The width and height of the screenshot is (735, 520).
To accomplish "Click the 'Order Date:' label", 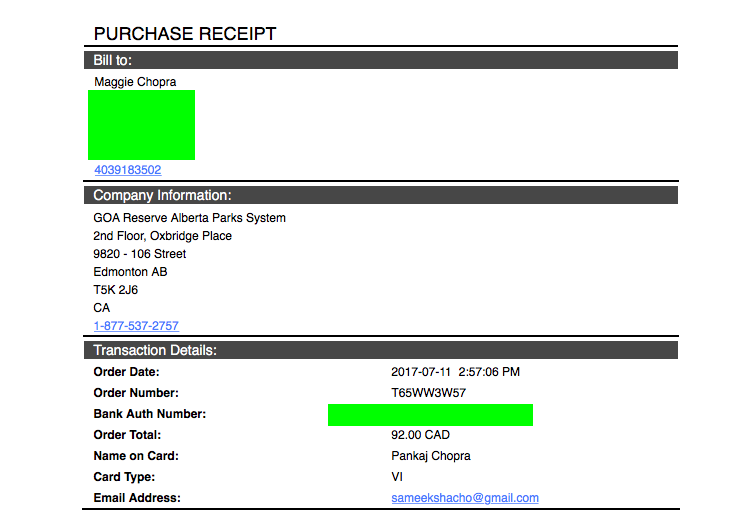I will 127,372.
